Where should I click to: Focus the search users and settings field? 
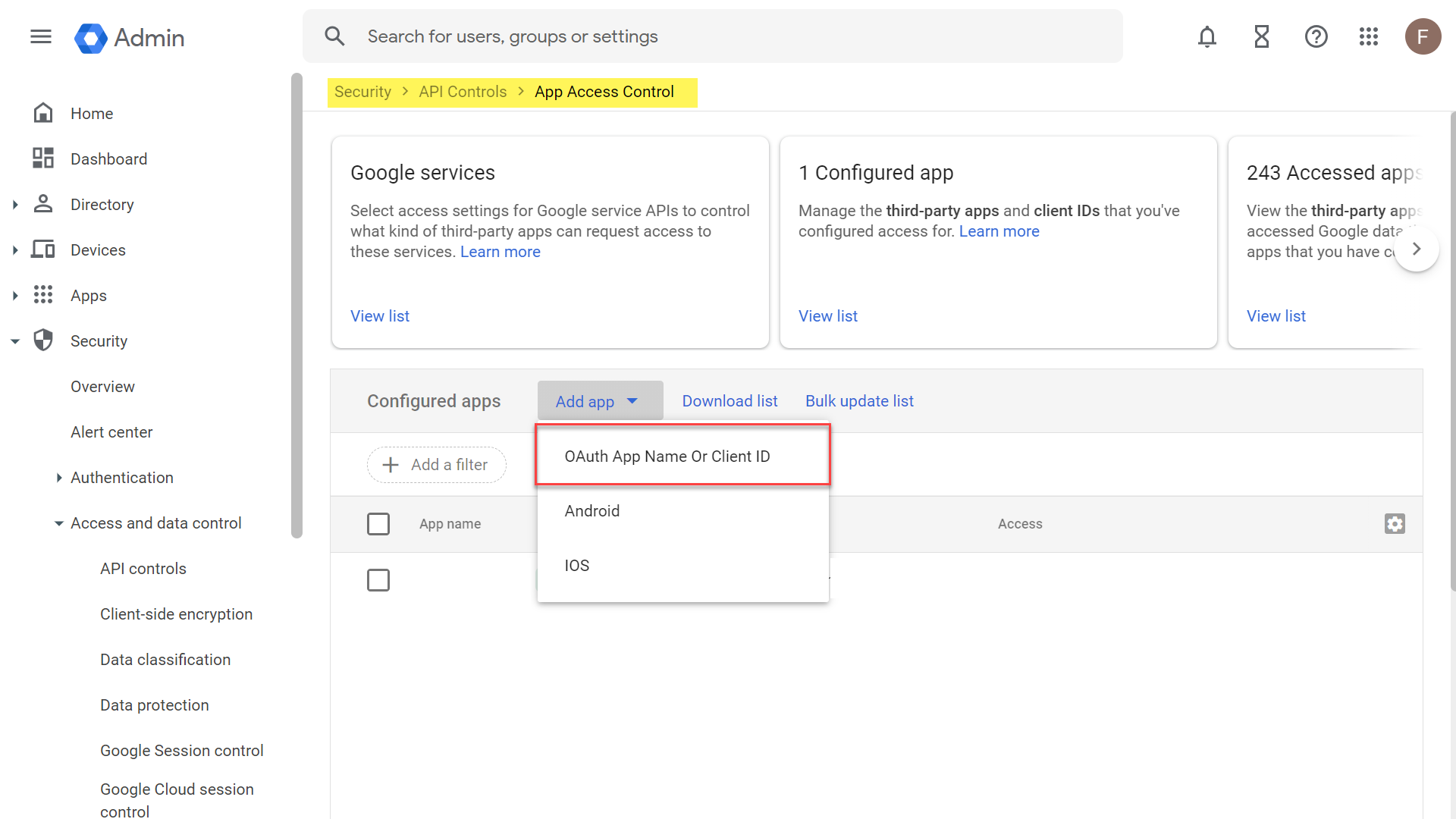point(713,36)
